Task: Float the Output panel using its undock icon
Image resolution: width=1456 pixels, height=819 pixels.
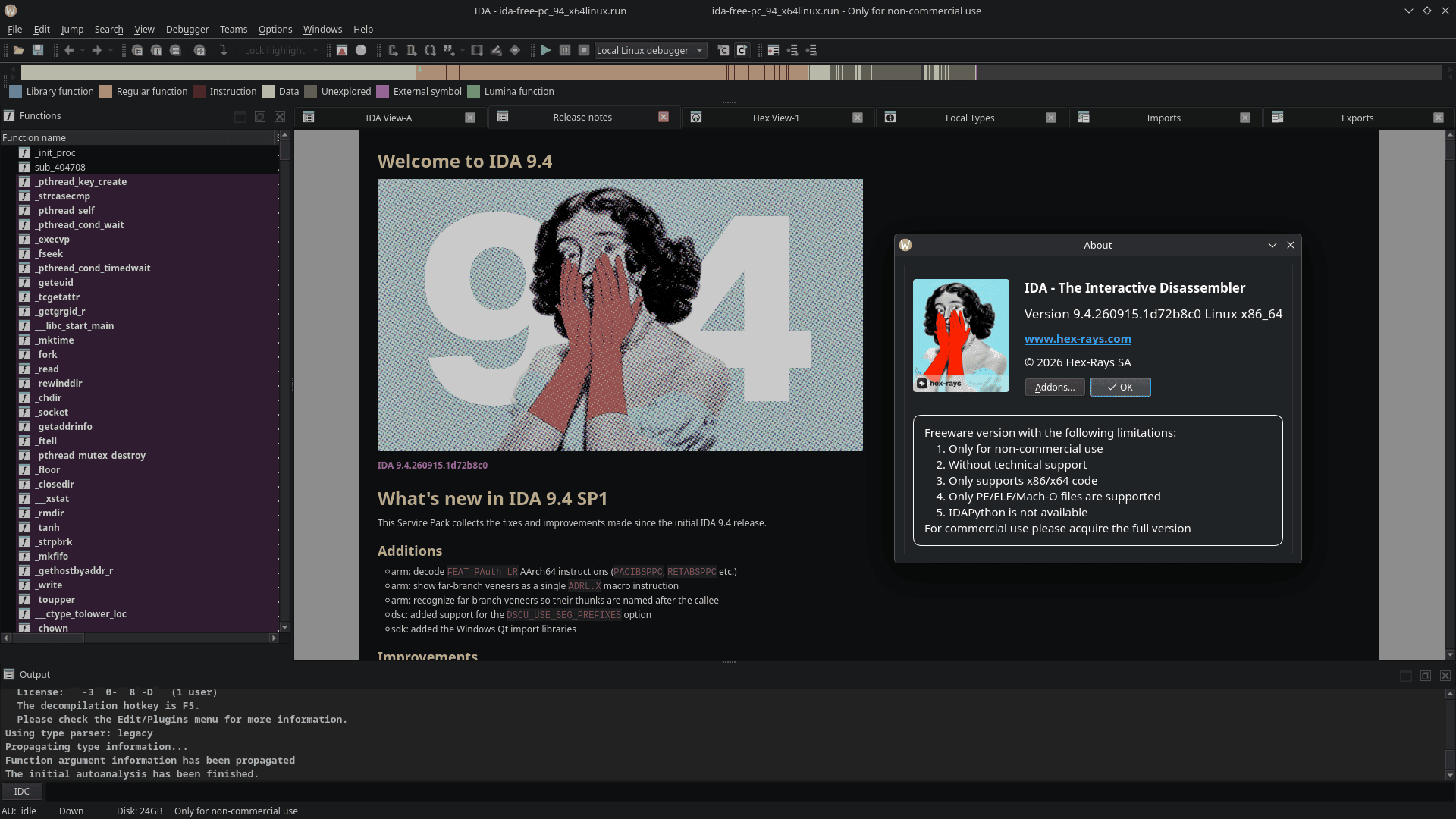Action: click(x=1426, y=676)
